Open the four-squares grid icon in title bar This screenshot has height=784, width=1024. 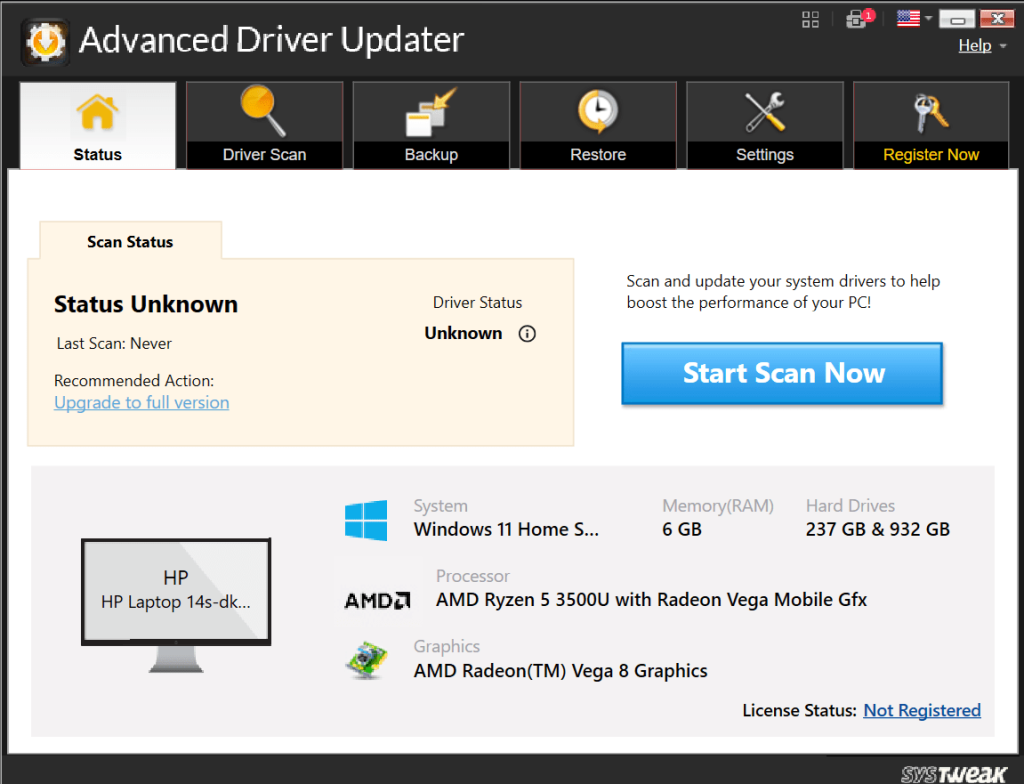coord(810,19)
